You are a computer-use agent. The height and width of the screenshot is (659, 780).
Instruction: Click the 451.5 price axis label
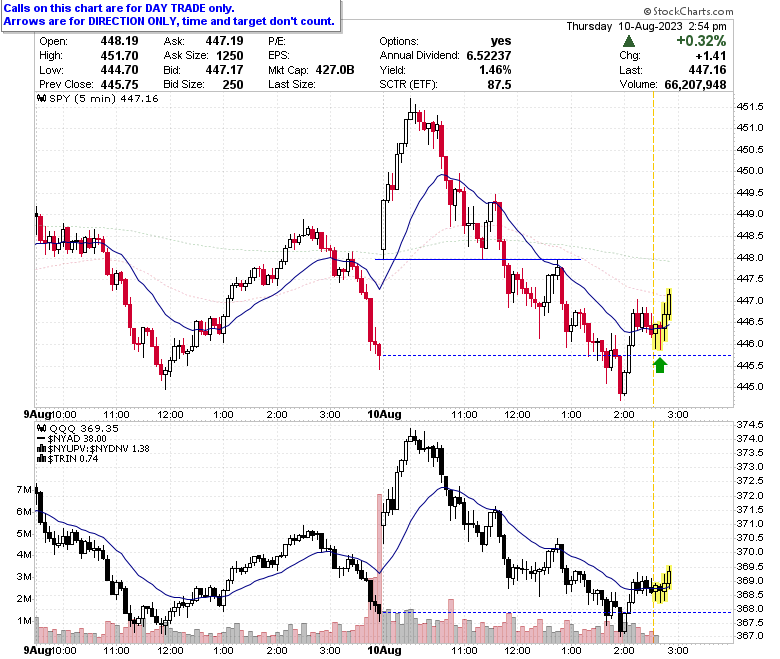pos(750,106)
